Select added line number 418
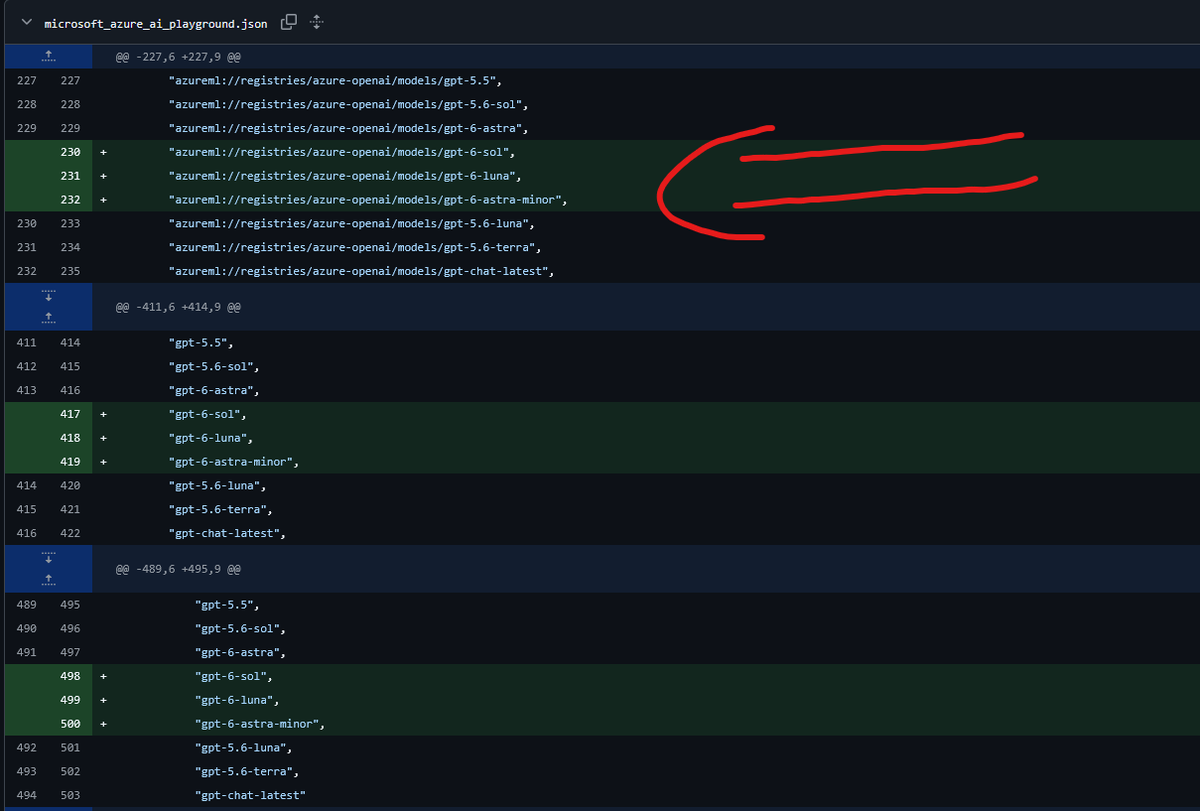This screenshot has height=811, width=1200. click(70, 438)
